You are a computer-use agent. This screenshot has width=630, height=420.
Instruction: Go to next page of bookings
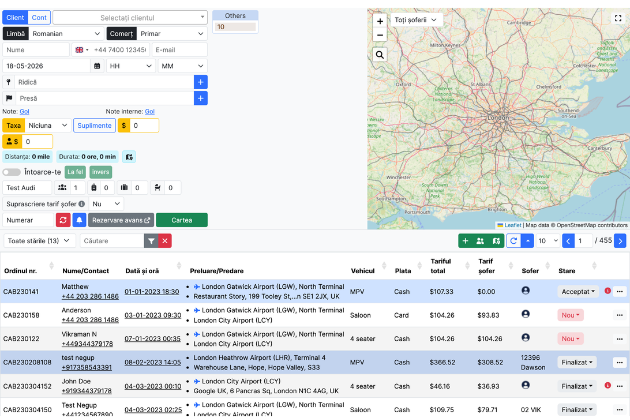click(620, 241)
